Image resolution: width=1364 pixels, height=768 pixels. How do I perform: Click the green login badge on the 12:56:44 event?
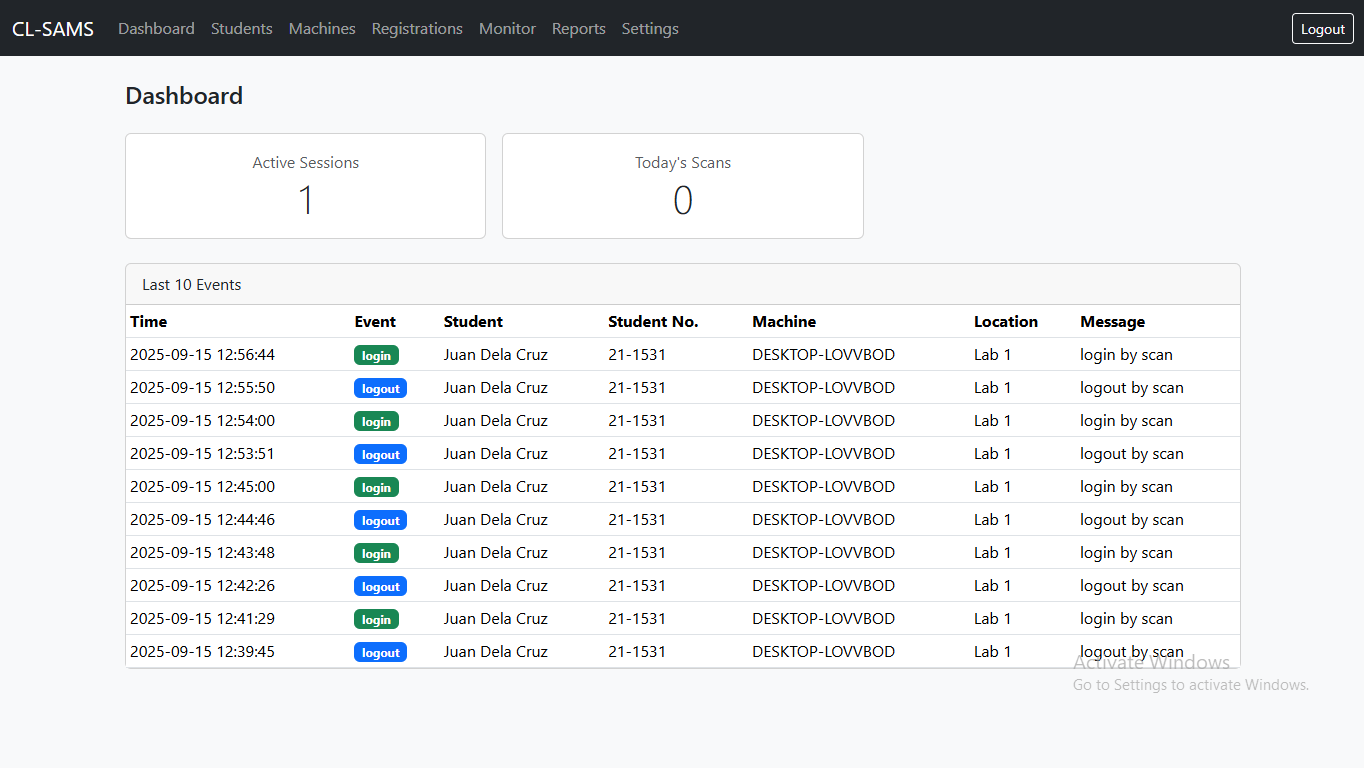point(376,355)
